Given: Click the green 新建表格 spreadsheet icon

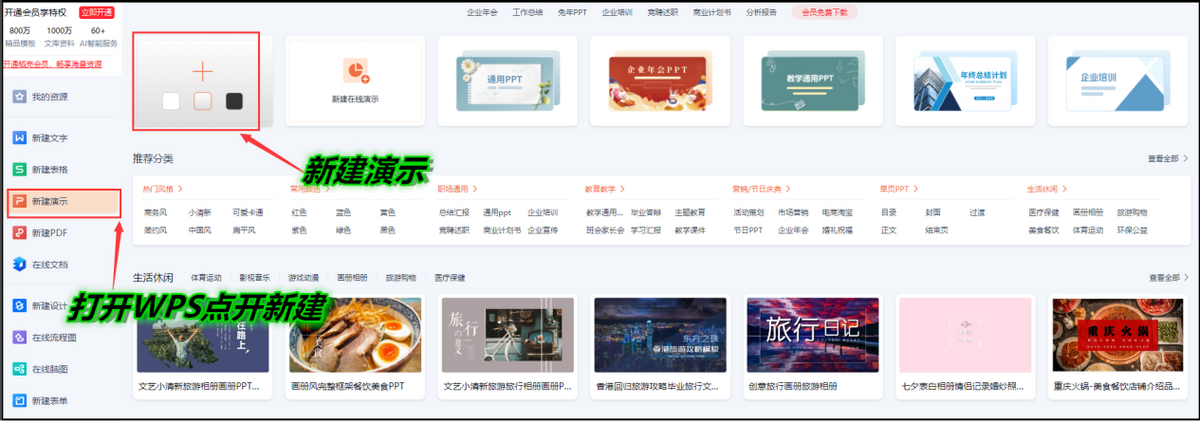Looking at the screenshot, I should [x=20, y=170].
